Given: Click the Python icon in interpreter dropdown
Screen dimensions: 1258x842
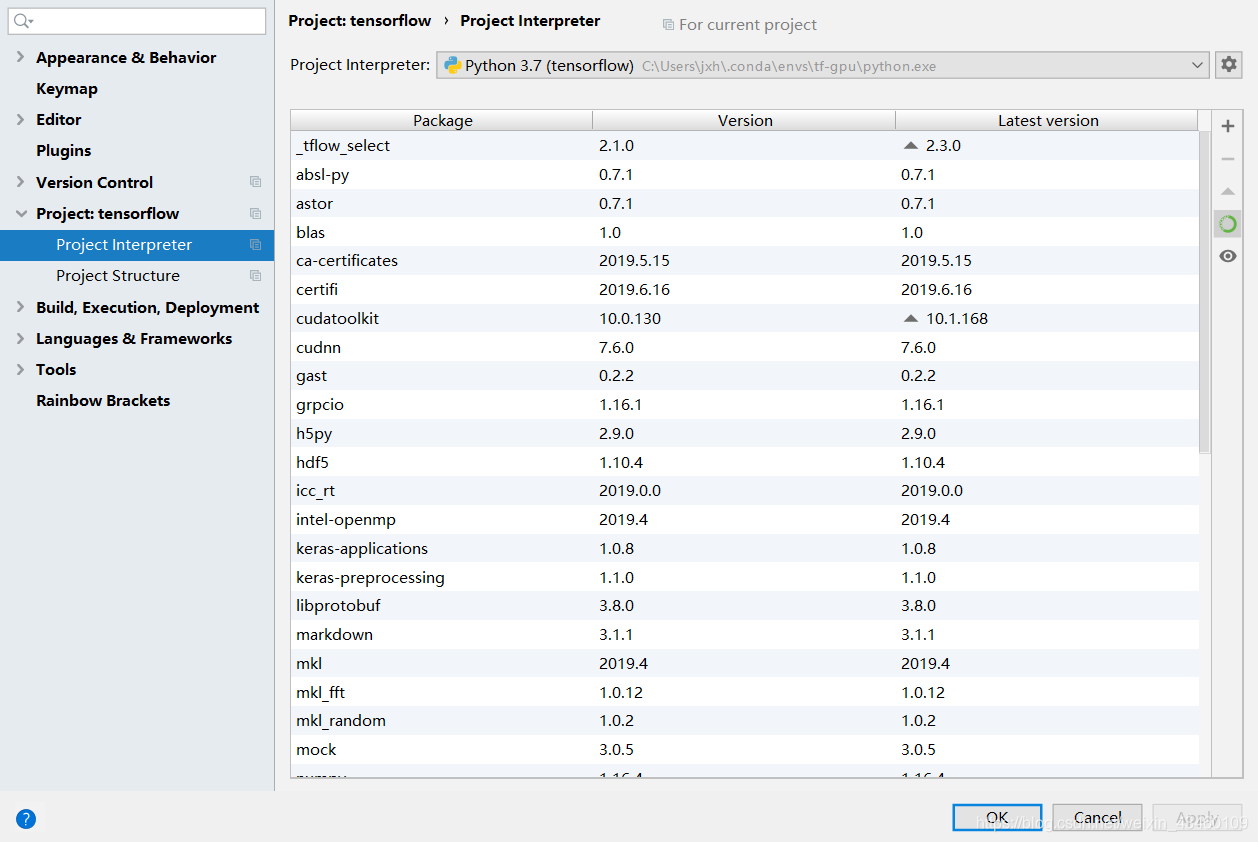Looking at the screenshot, I should pyautogui.click(x=453, y=65).
